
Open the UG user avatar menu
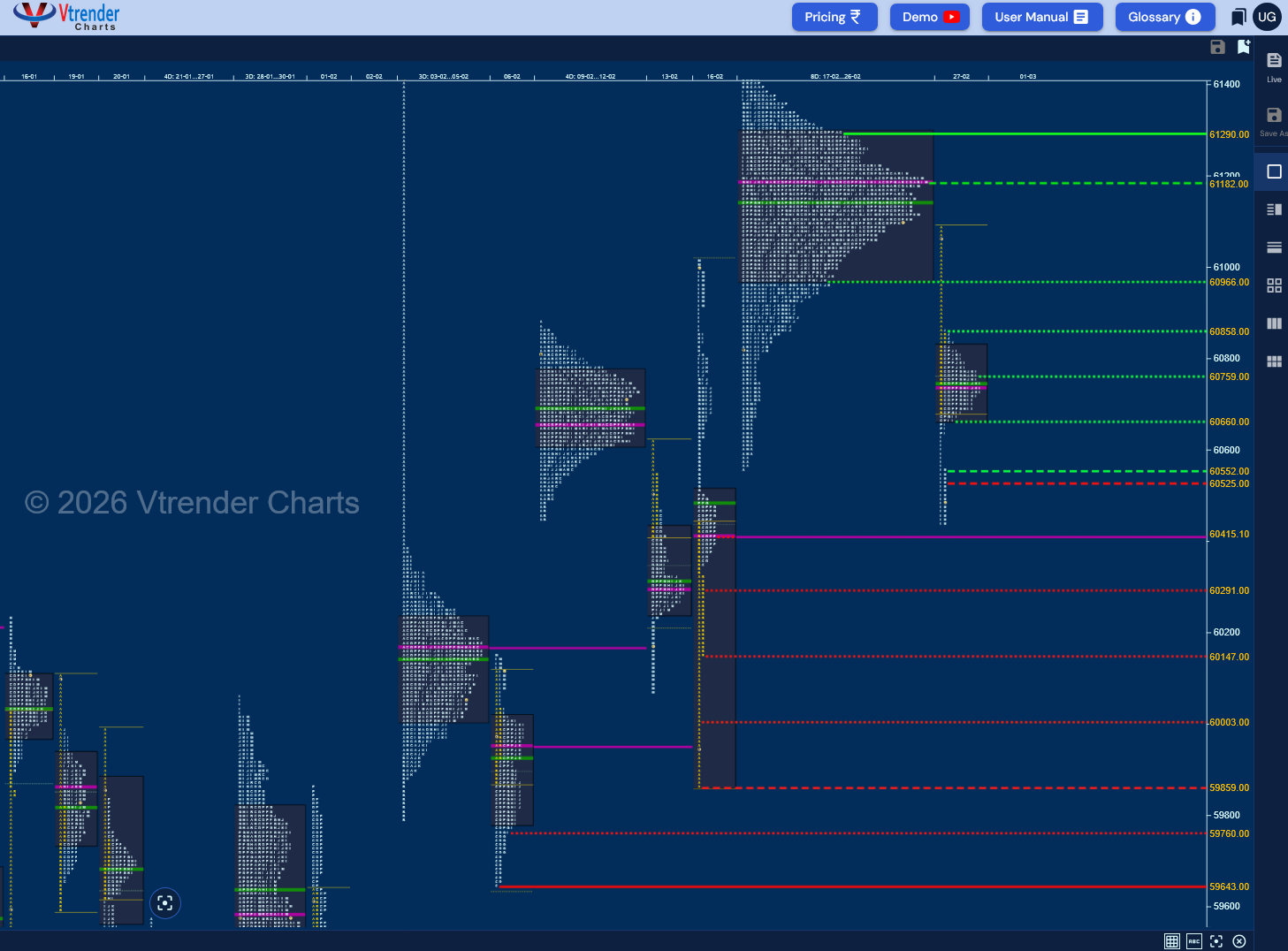pos(1267,17)
